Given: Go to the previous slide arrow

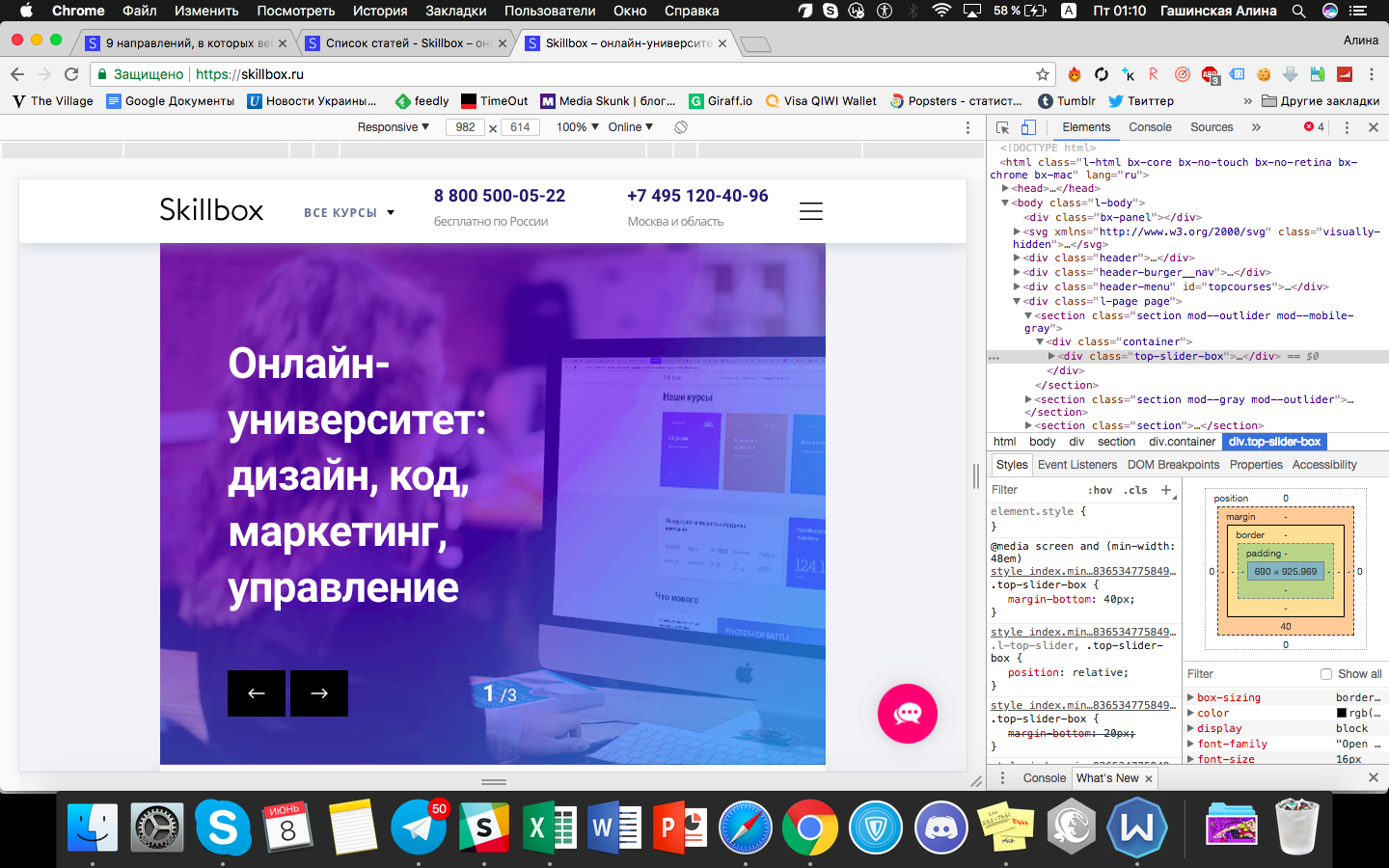Looking at the screenshot, I should click(x=257, y=693).
